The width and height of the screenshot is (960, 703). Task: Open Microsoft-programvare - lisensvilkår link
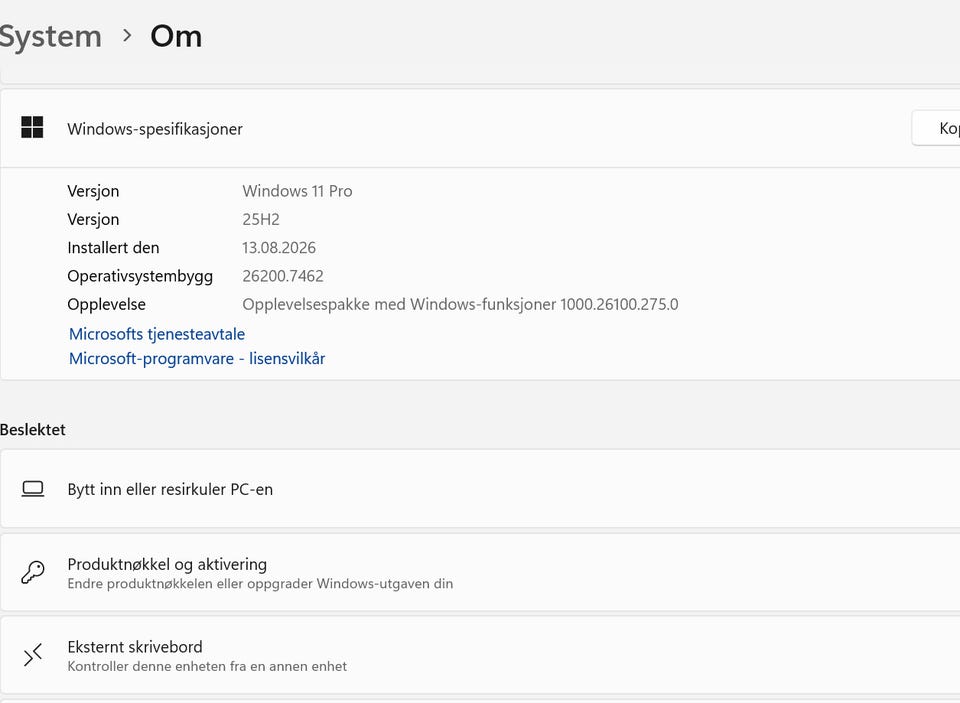pyautogui.click(x=197, y=358)
